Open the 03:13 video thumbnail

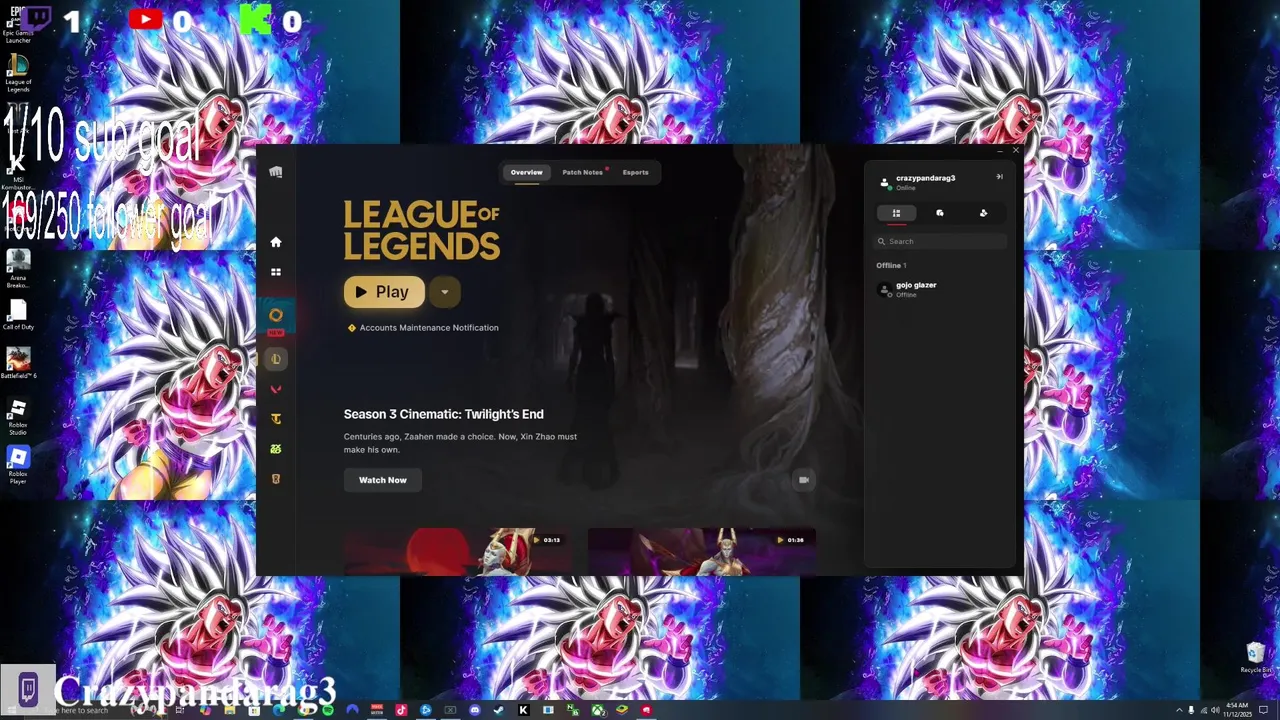pos(457,552)
